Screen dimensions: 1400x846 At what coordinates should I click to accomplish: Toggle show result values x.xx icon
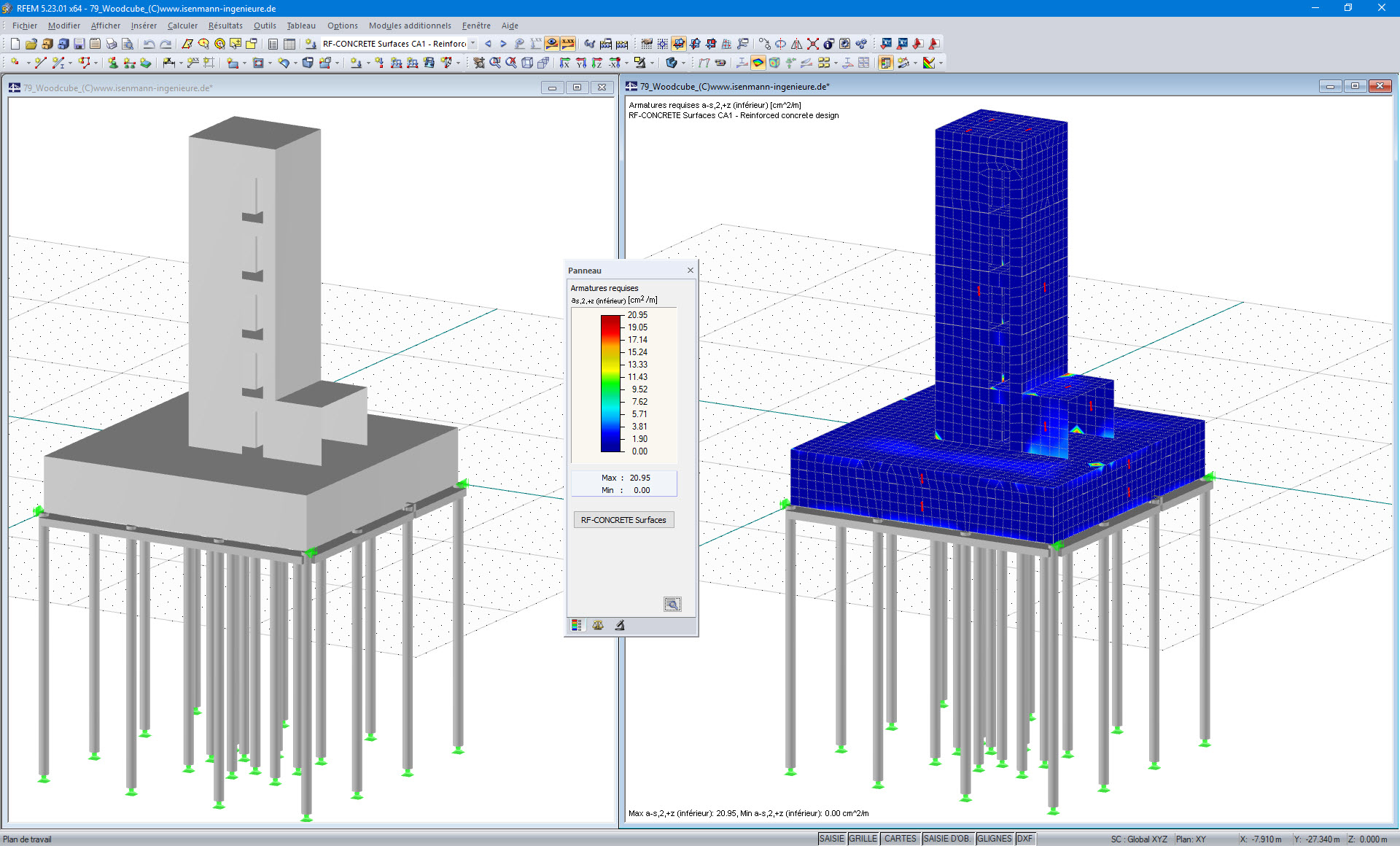tap(568, 44)
